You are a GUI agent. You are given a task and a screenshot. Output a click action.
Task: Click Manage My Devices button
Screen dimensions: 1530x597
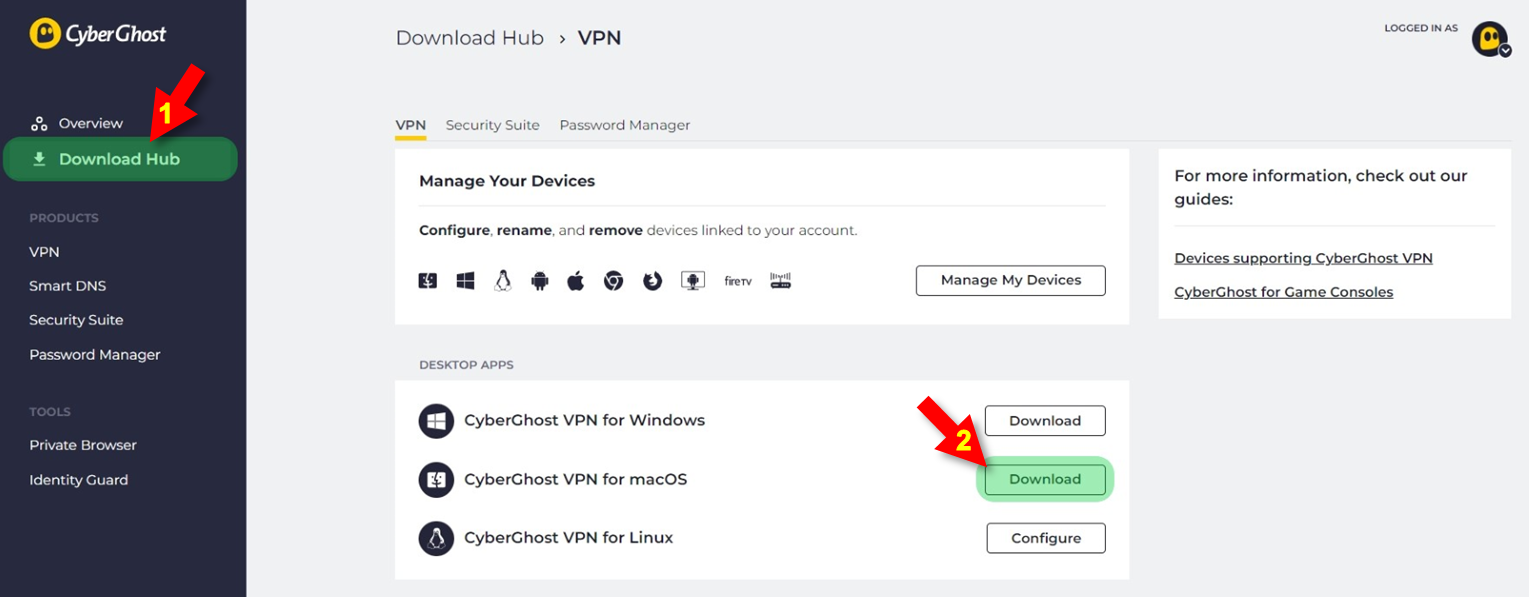click(x=1011, y=280)
